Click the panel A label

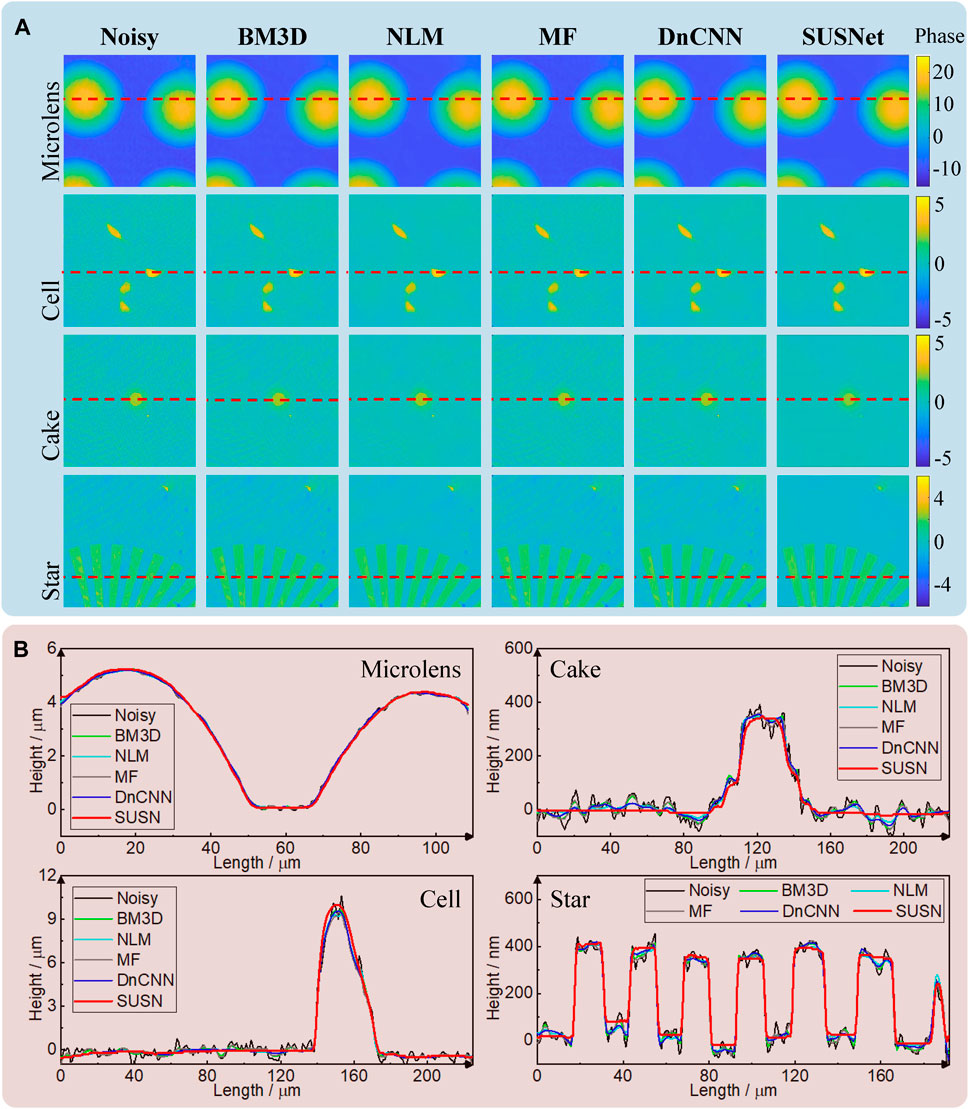tap(22, 28)
